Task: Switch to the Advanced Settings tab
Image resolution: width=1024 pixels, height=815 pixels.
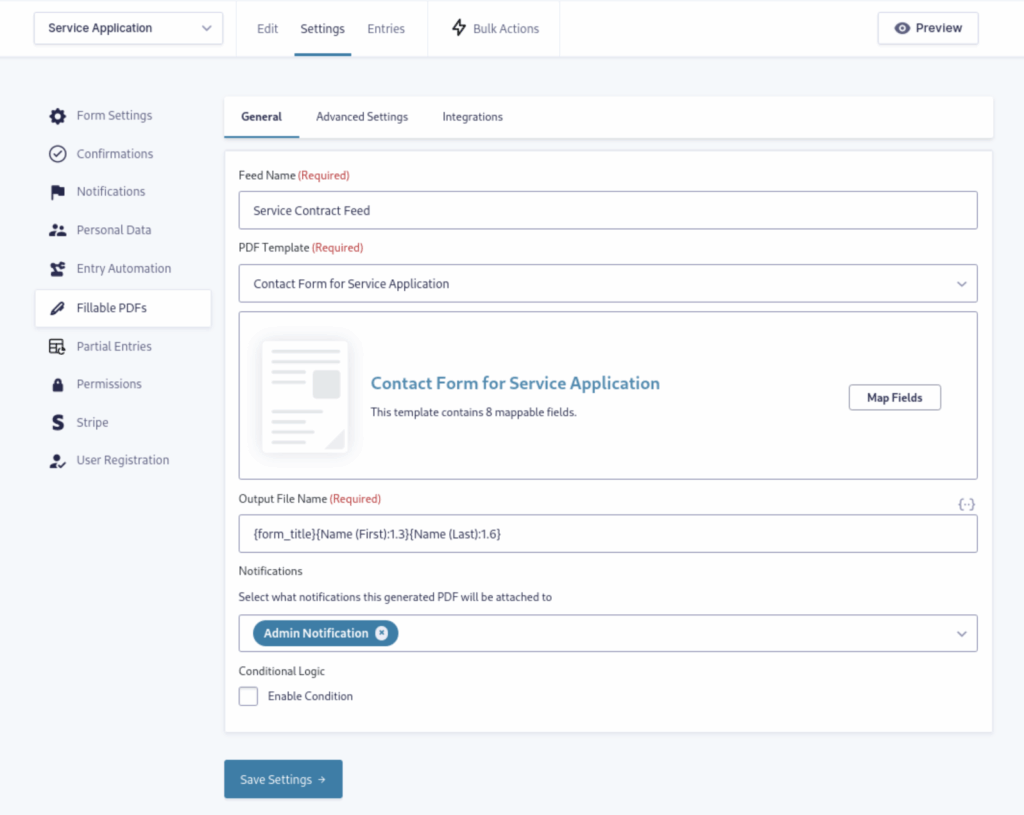Action: [362, 117]
